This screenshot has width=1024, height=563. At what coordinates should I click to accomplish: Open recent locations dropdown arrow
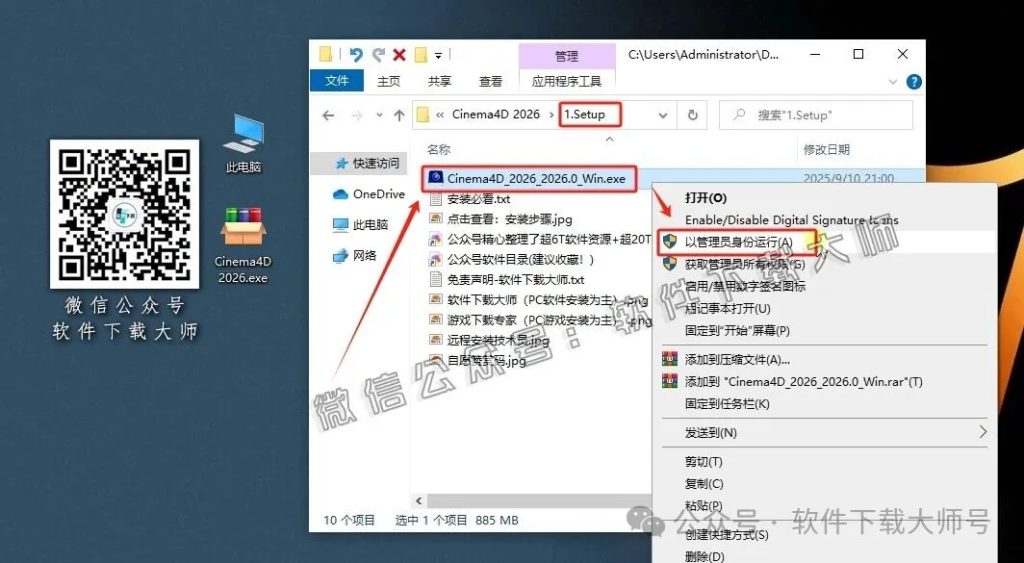point(379,116)
